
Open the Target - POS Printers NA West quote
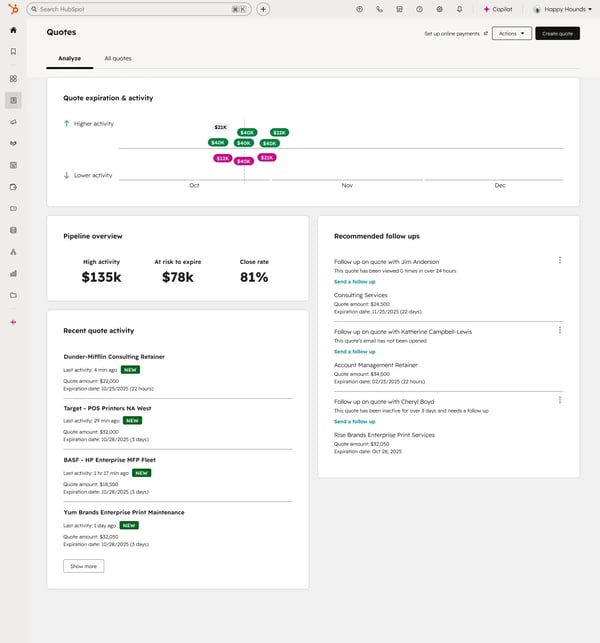click(107, 408)
